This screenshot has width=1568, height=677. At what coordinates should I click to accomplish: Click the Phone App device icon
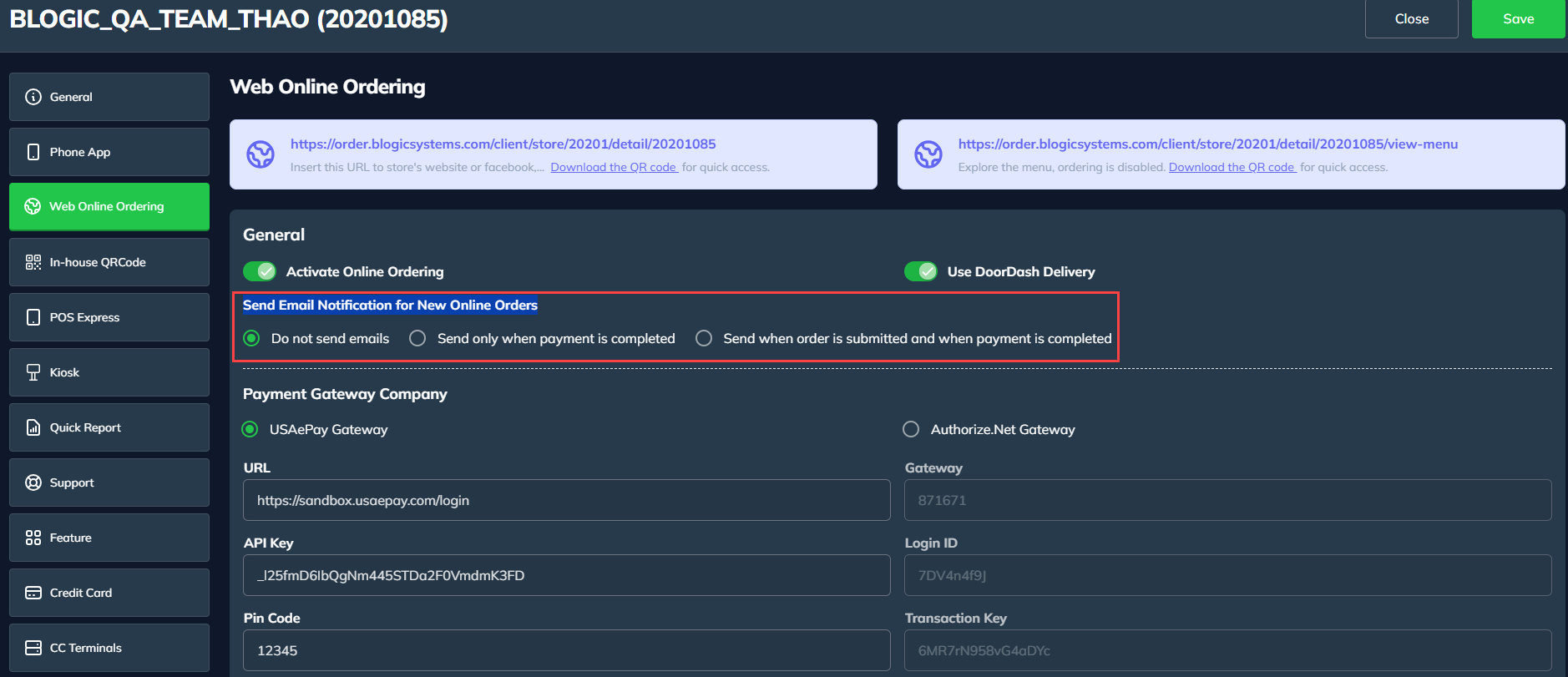coord(33,152)
